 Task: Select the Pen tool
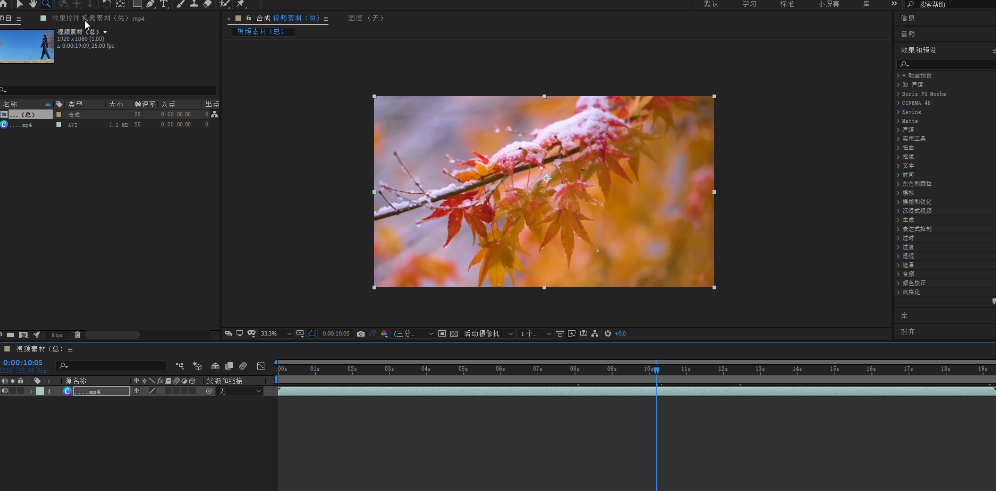(150, 4)
